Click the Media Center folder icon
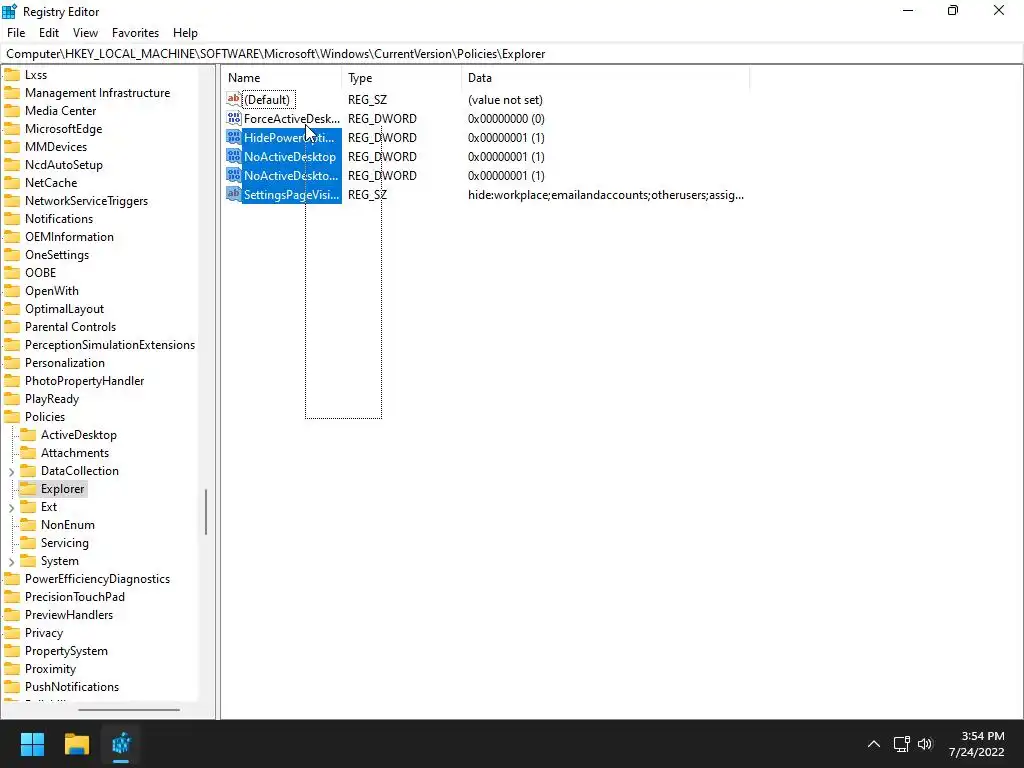Viewport: 1024px width, 768px height. pos(12,111)
